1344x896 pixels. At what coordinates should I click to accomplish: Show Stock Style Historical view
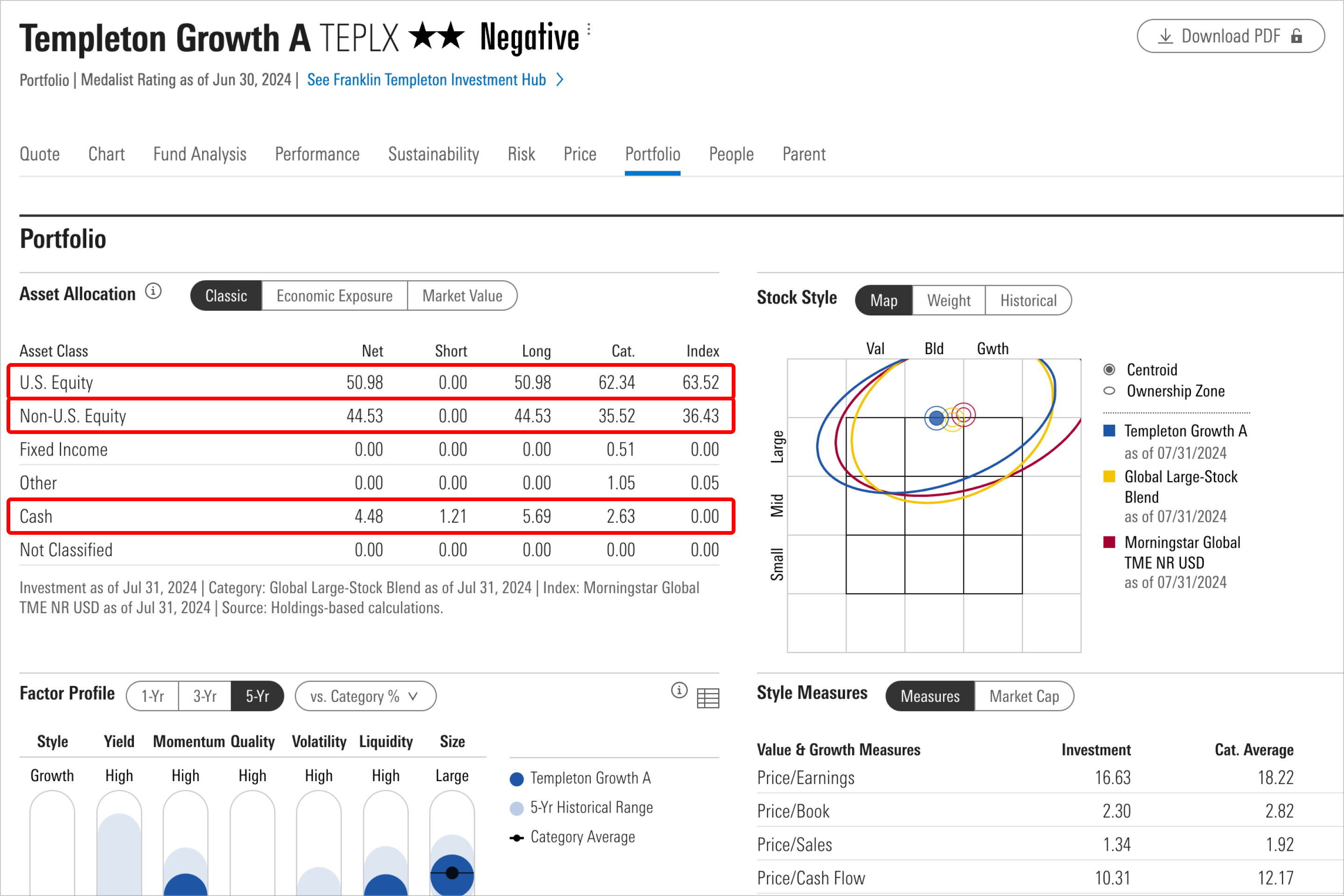[x=1028, y=301]
